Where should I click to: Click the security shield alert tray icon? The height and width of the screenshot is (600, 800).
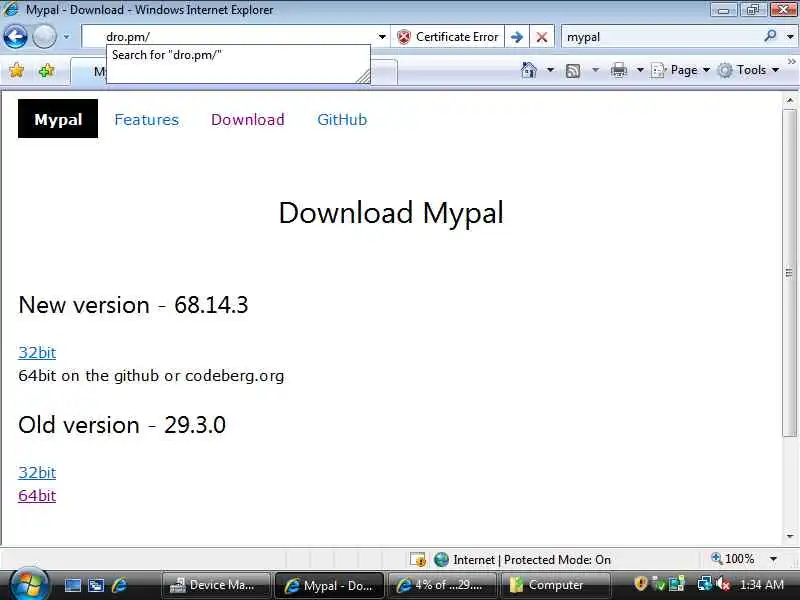click(641, 584)
